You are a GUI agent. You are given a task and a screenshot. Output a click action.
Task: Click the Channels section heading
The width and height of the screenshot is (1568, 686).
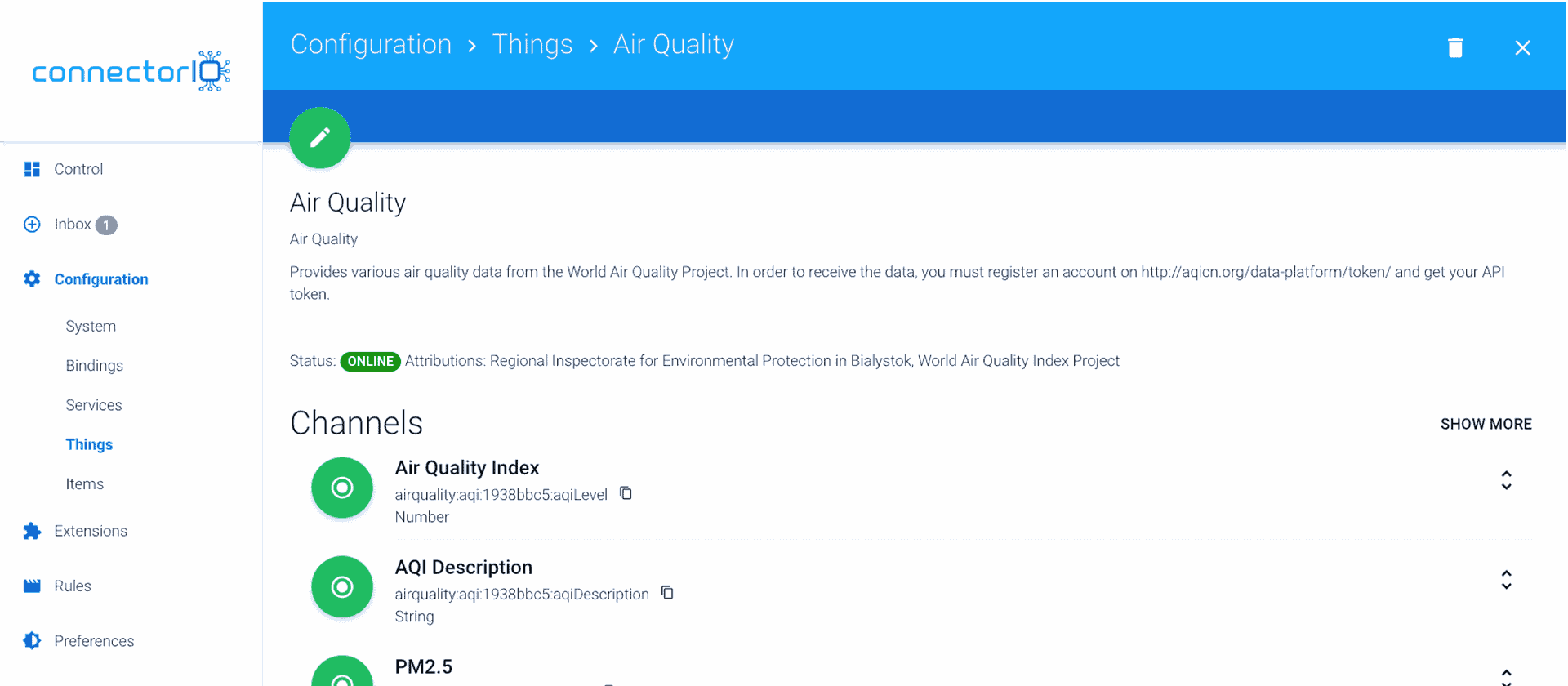click(357, 423)
